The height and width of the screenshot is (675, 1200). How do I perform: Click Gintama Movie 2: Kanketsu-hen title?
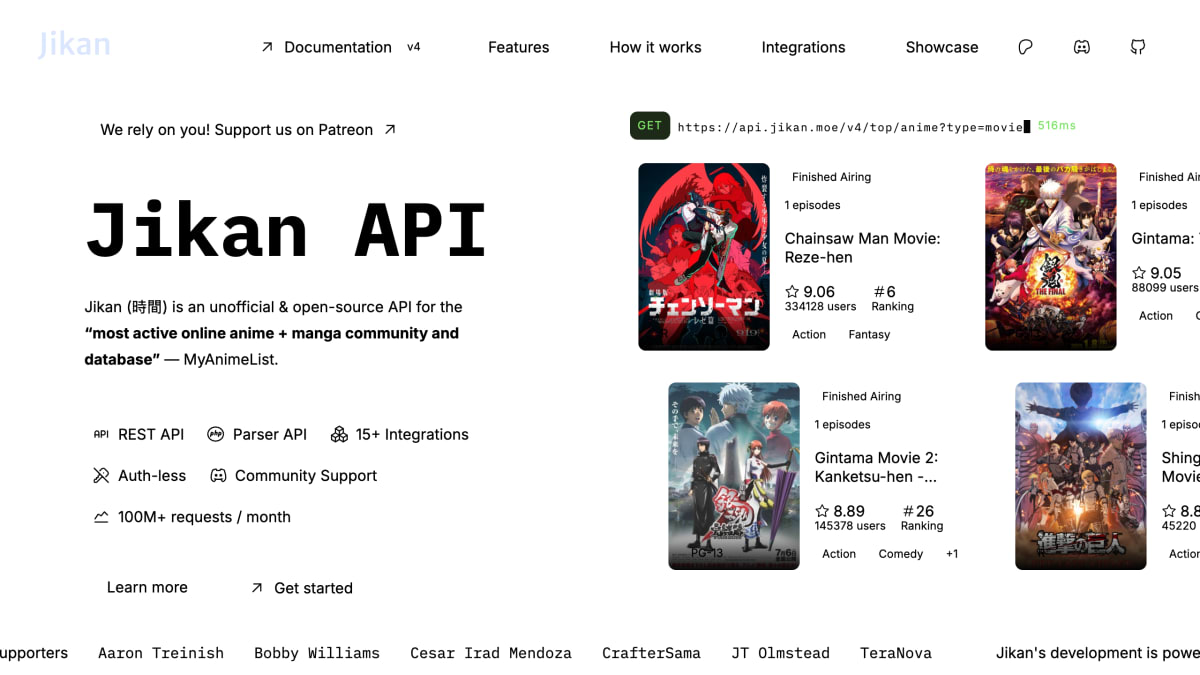(876, 467)
